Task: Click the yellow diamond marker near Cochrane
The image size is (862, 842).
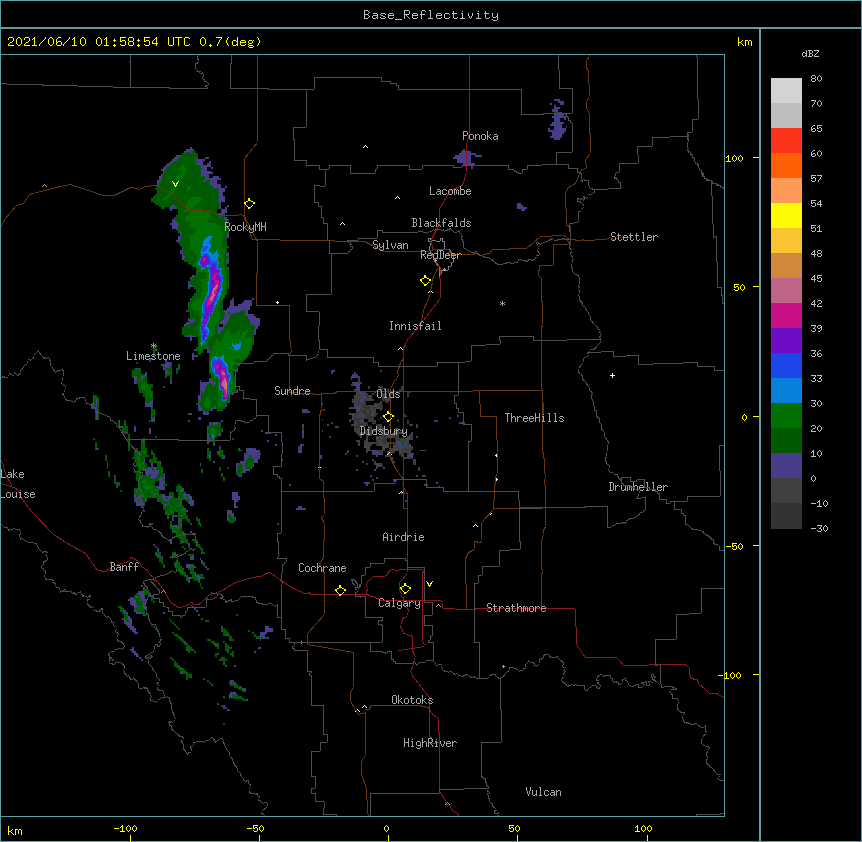Action: (x=340, y=590)
